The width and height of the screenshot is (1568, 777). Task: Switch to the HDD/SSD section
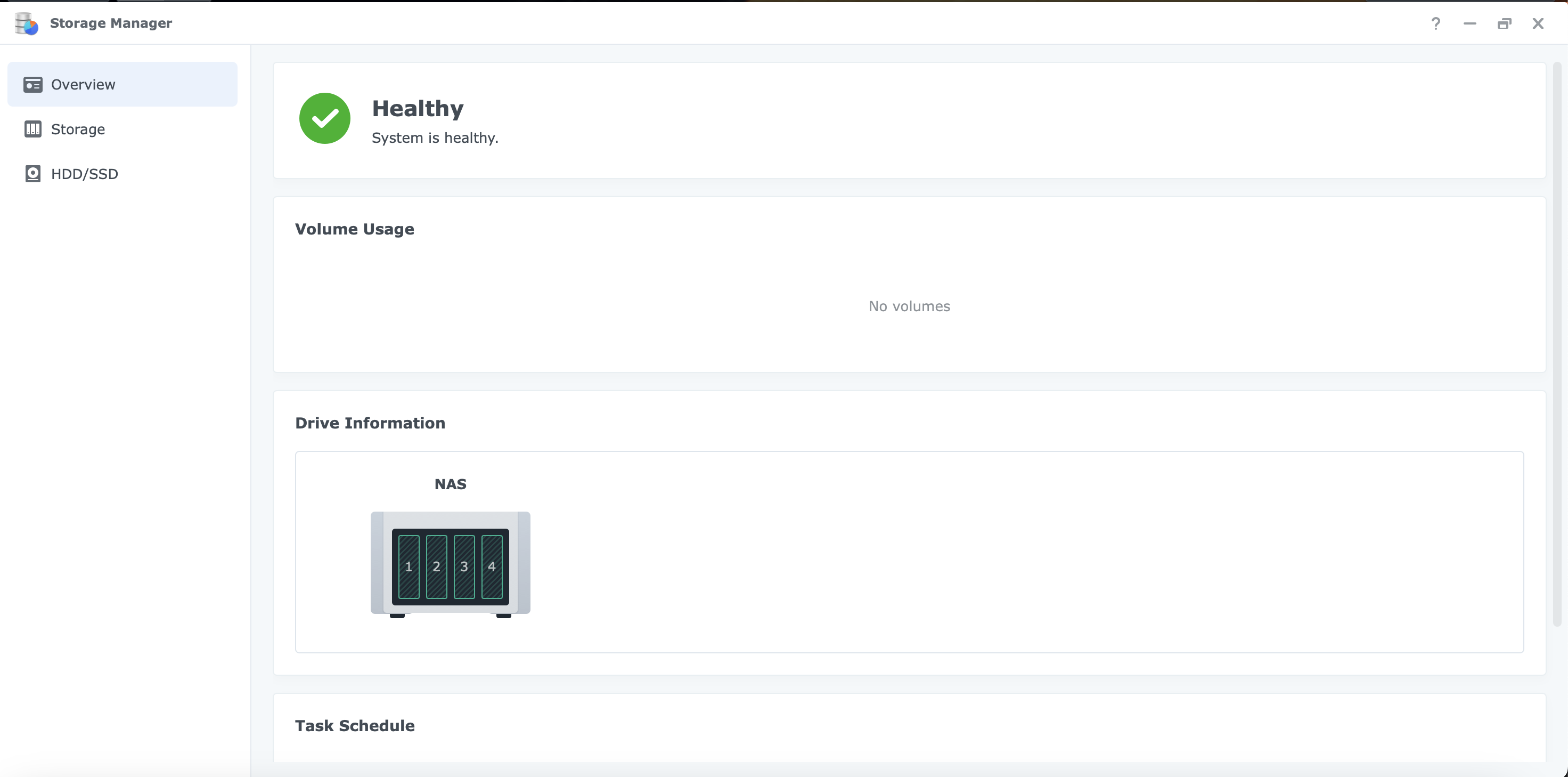point(85,174)
